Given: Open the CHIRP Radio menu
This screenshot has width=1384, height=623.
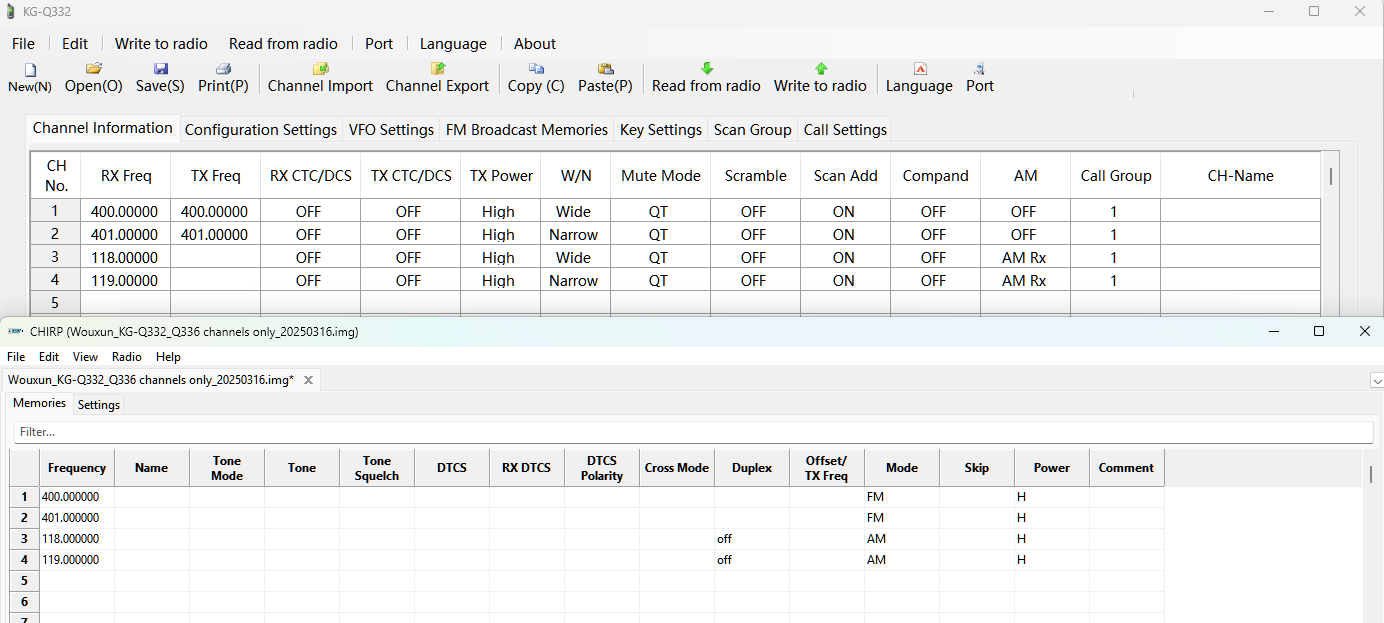Looking at the screenshot, I should [x=127, y=357].
